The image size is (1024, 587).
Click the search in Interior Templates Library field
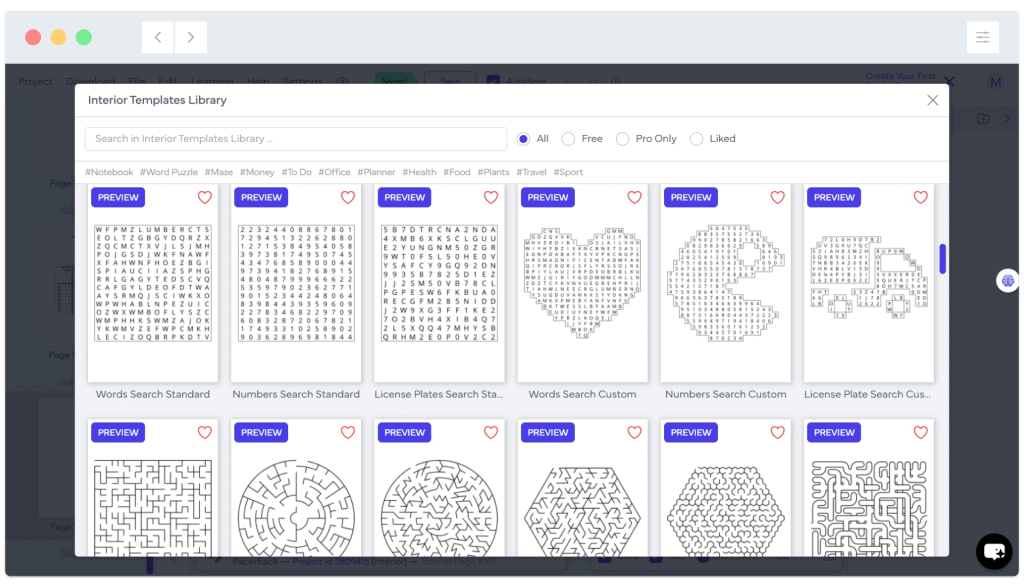click(x=296, y=138)
